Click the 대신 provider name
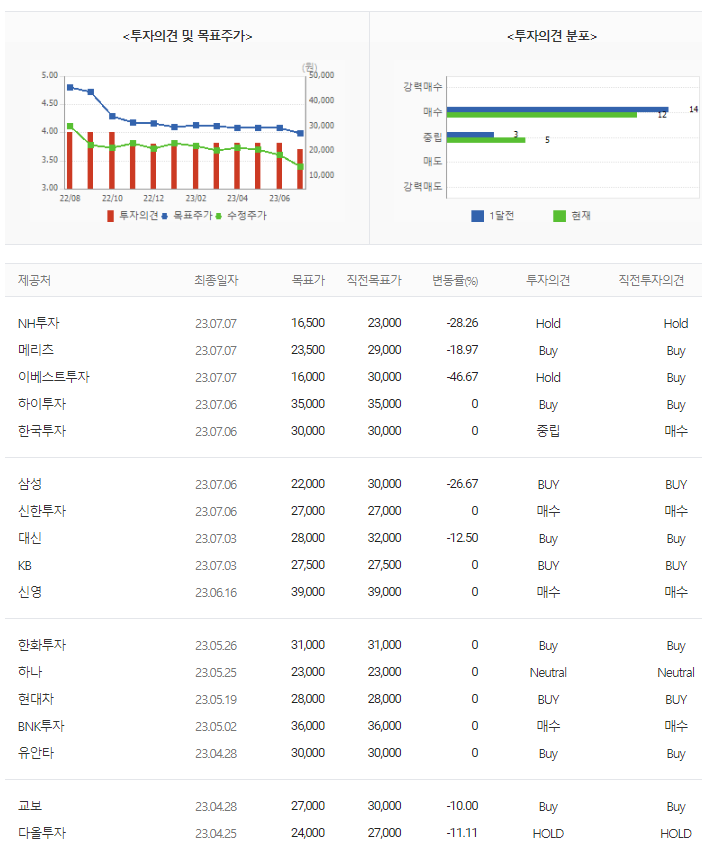The image size is (702, 852). [30, 538]
